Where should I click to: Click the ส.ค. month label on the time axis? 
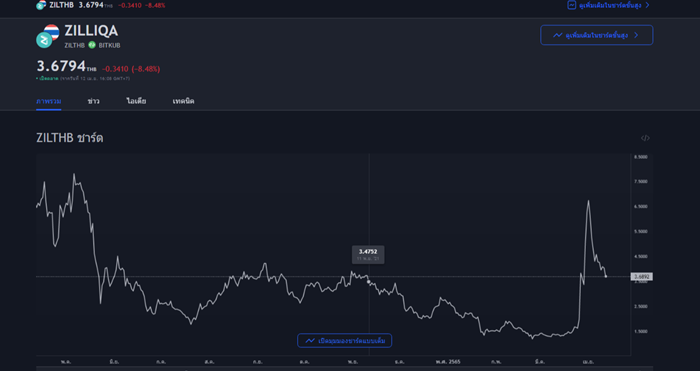[x=209, y=362]
